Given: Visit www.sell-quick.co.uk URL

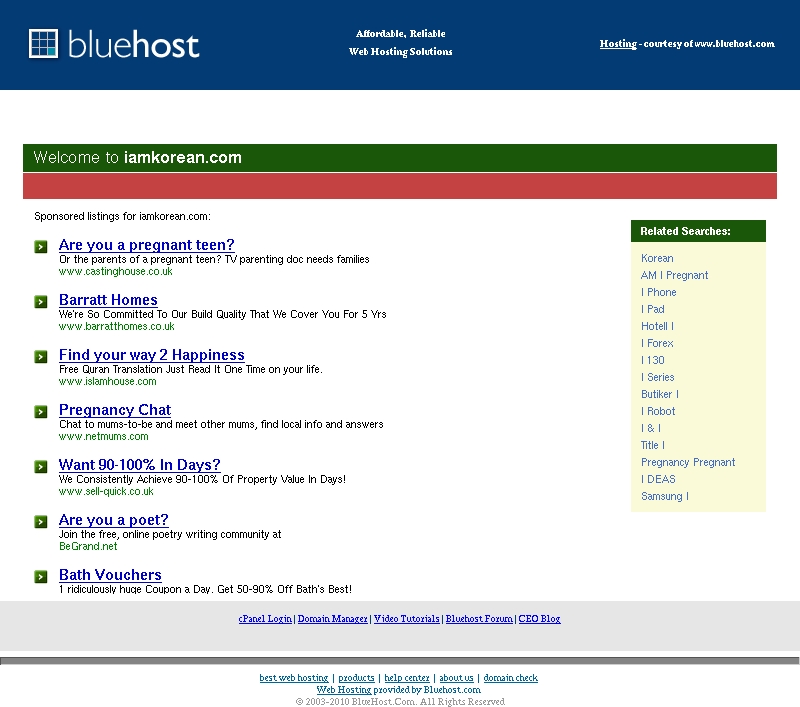Looking at the screenshot, I should pos(106,492).
